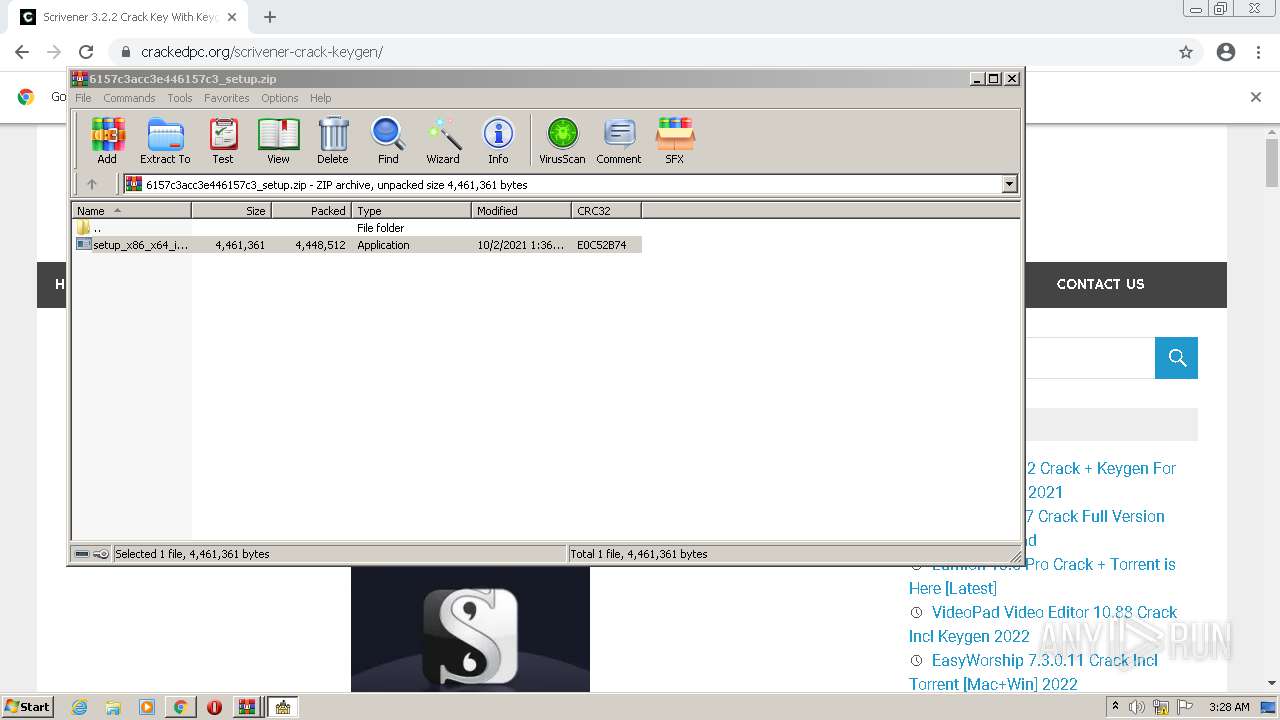Run VirusScan on archive
Image resolution: width=1280 pixels, height=720 pixels.
click(562, 141)
